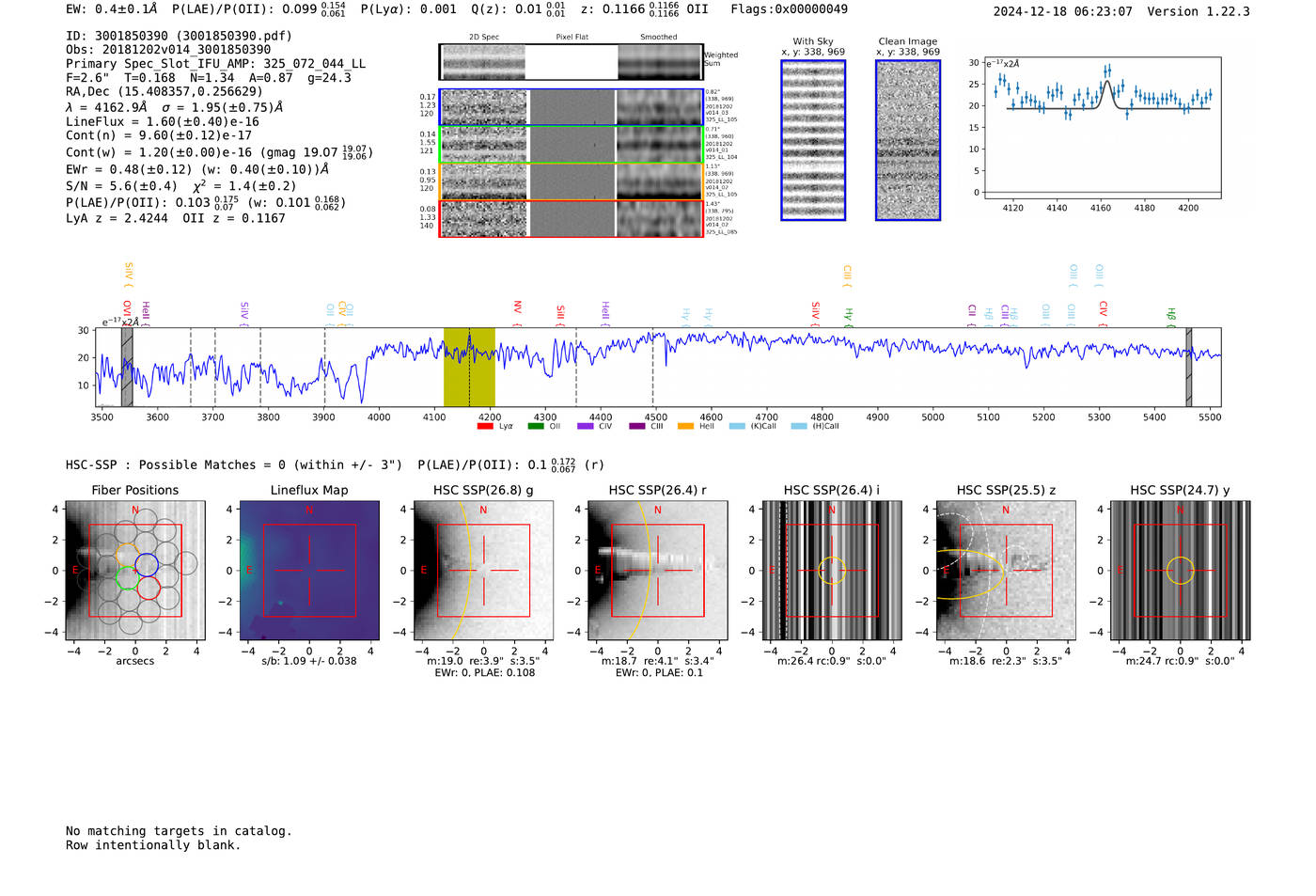Open the Lineflux Map panel
The image size is (1316, 896).
click(309, 571)
